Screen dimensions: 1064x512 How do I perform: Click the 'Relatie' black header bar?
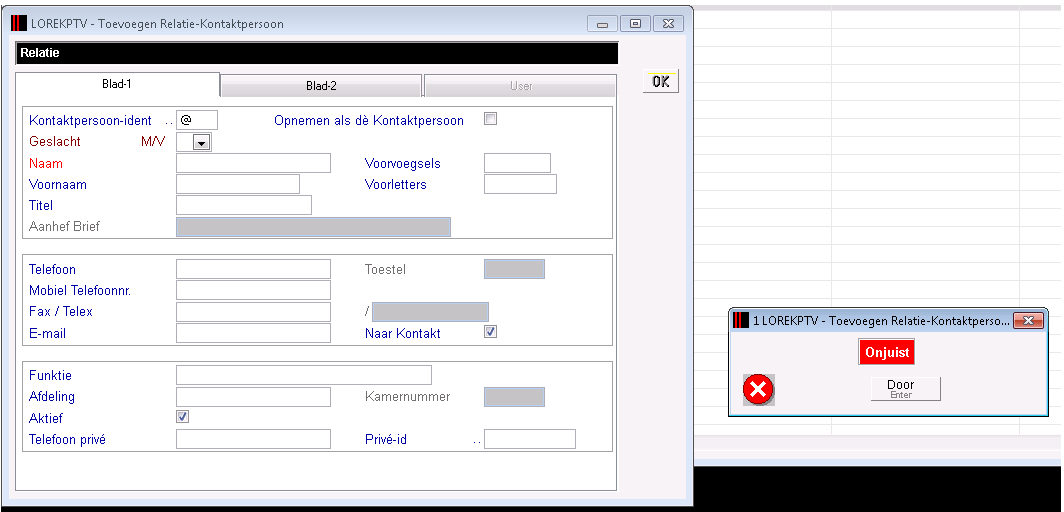click(x=316, y=53)
